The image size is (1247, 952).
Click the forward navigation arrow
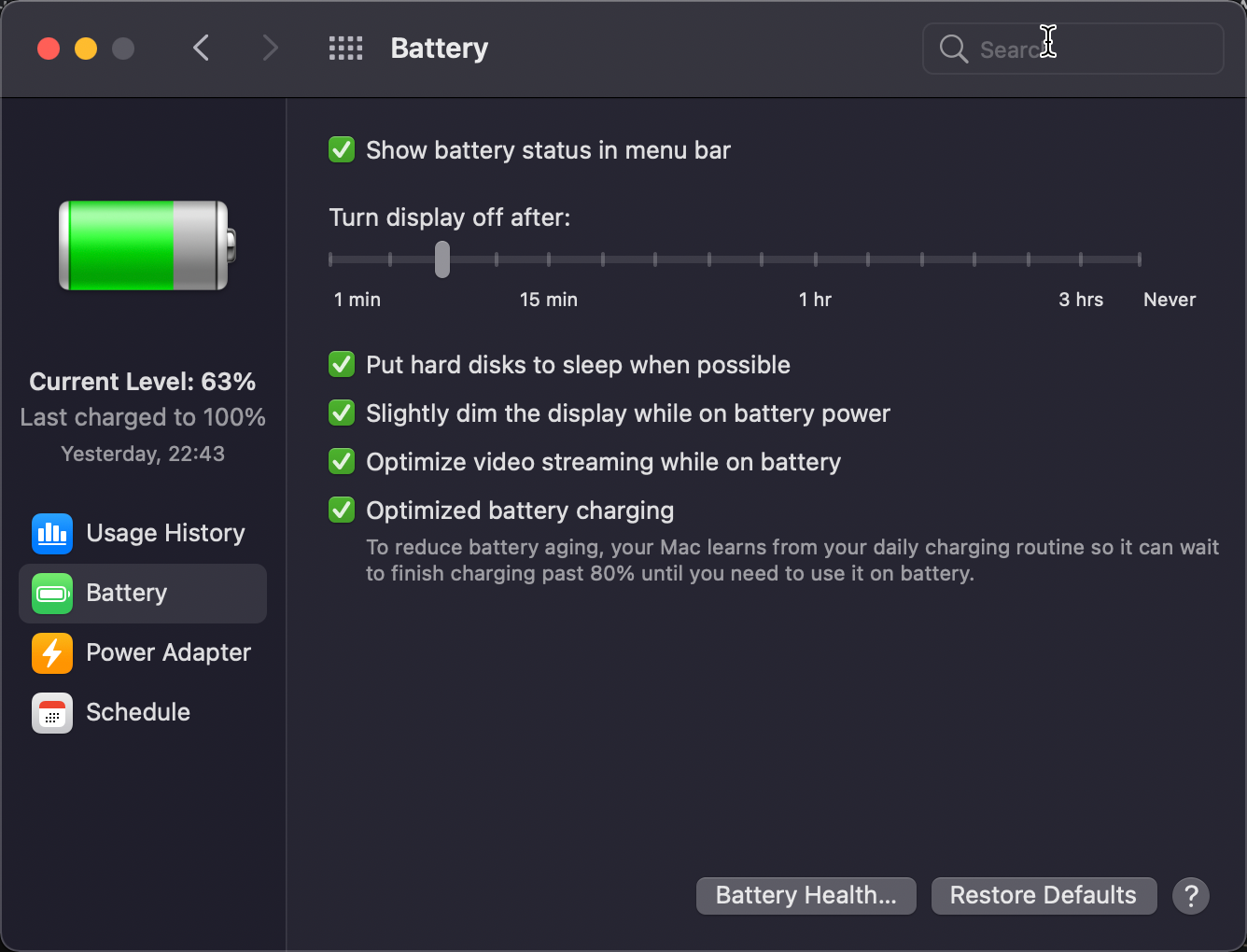[x=270, y=48]
